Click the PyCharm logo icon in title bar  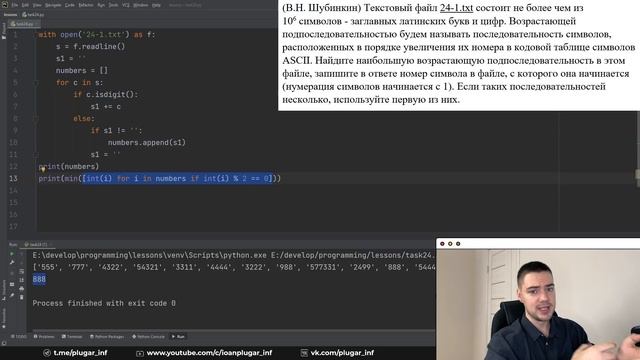[5, 5]
